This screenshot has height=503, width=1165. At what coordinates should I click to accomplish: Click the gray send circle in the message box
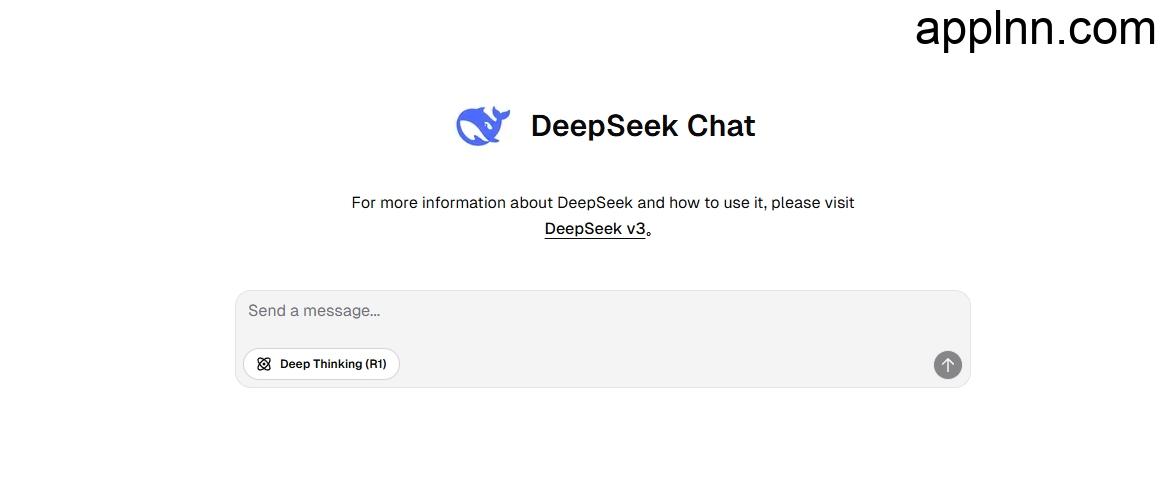tap(947, 365)
